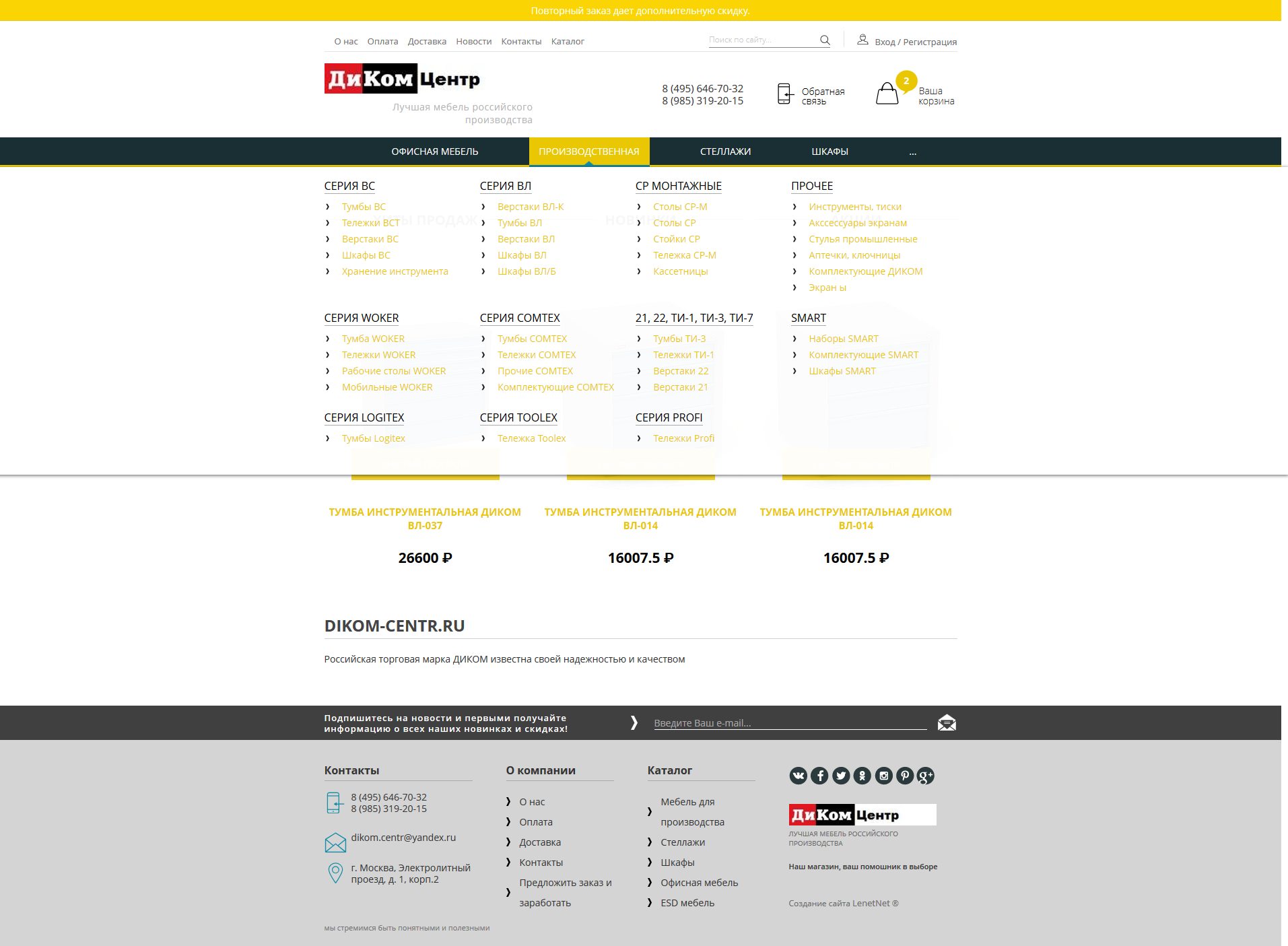Click footer dikom.centr@yandex.ru email
Screen dimensions: 1288x946
coord(403,838)
